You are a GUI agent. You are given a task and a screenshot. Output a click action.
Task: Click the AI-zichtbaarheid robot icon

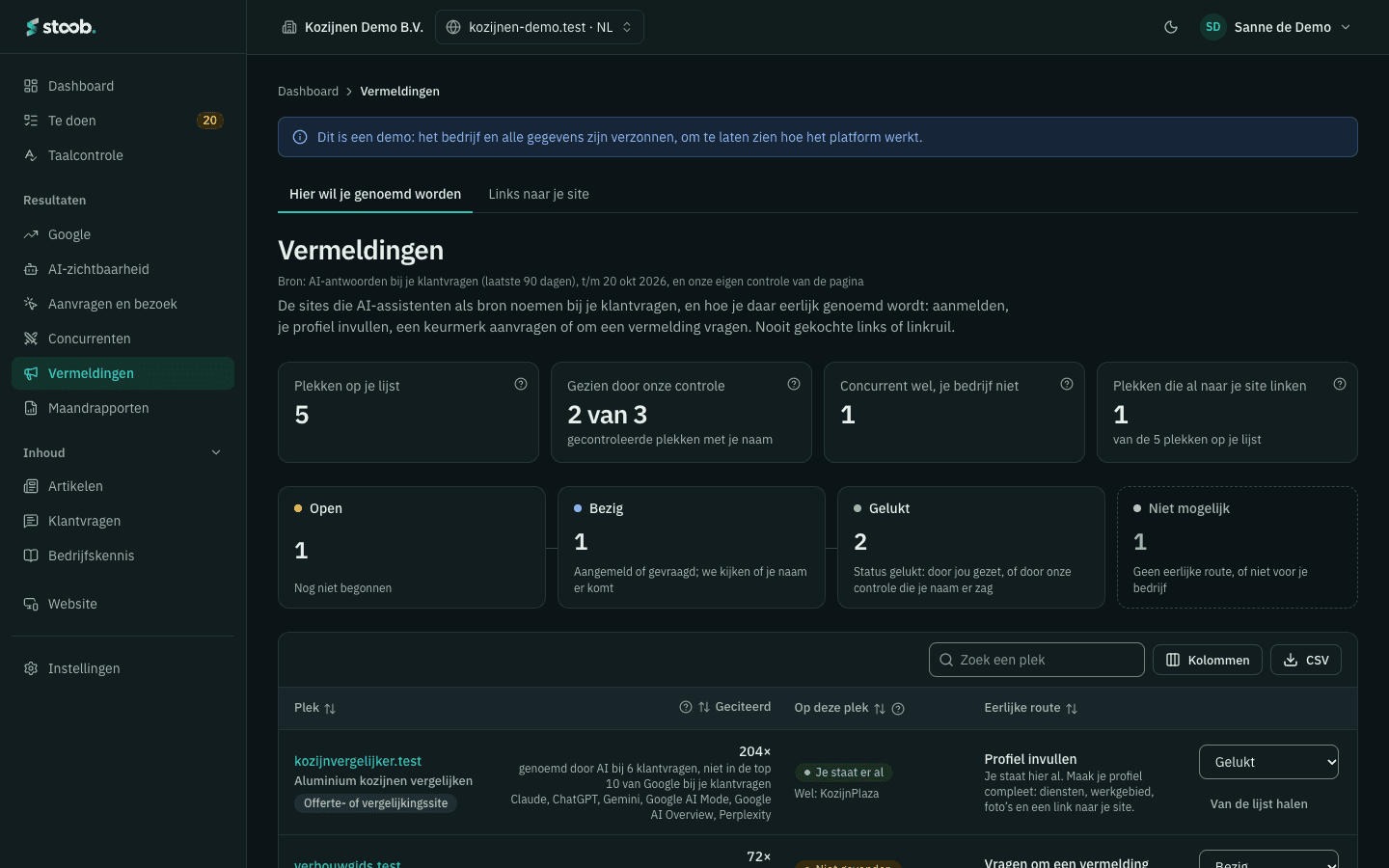[31, 269]
